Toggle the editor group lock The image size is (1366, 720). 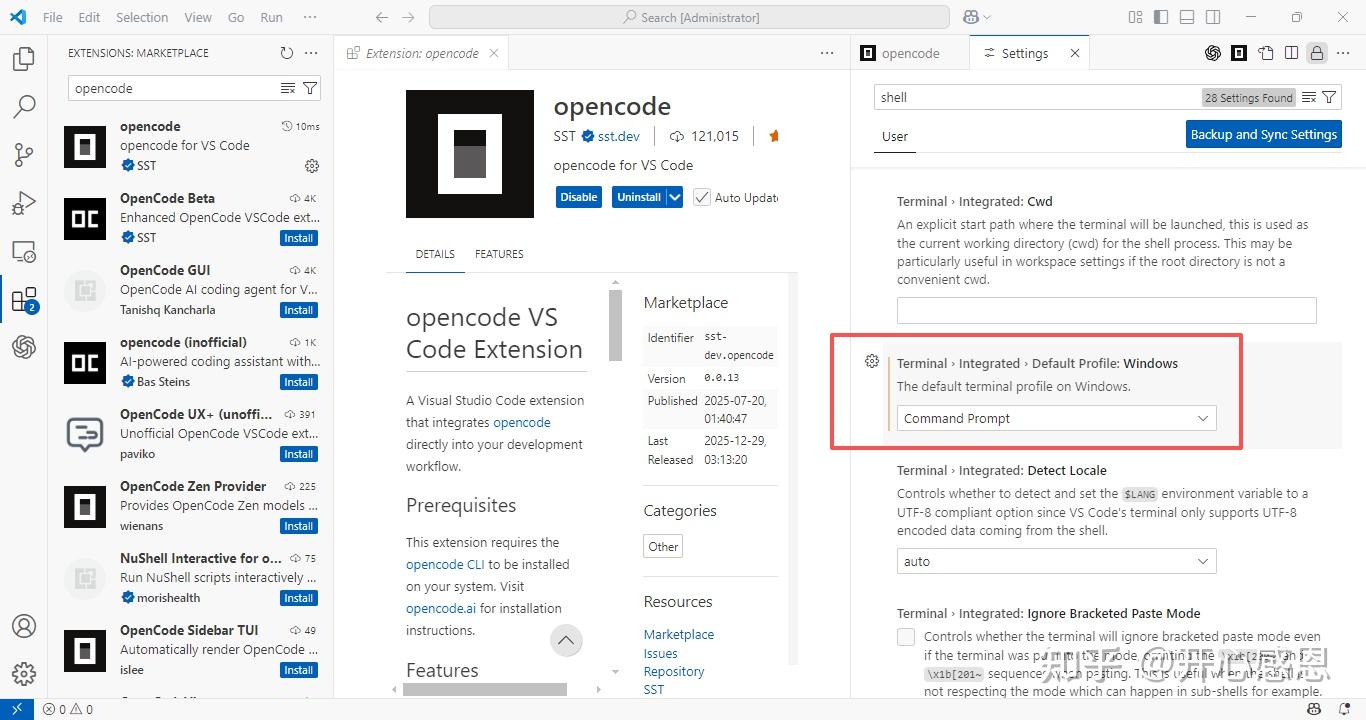pos(1317,53)
